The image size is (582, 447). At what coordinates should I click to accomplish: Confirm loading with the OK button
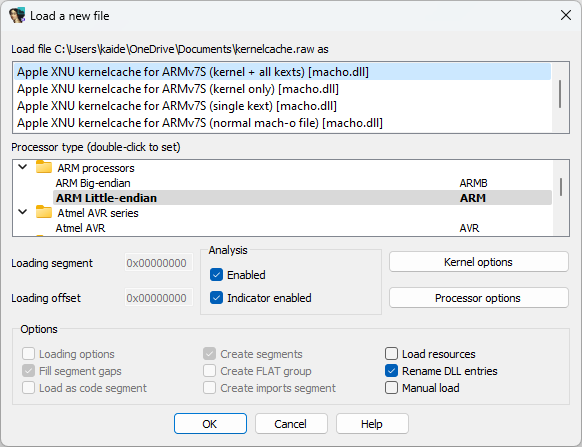[x=210, y=424]
